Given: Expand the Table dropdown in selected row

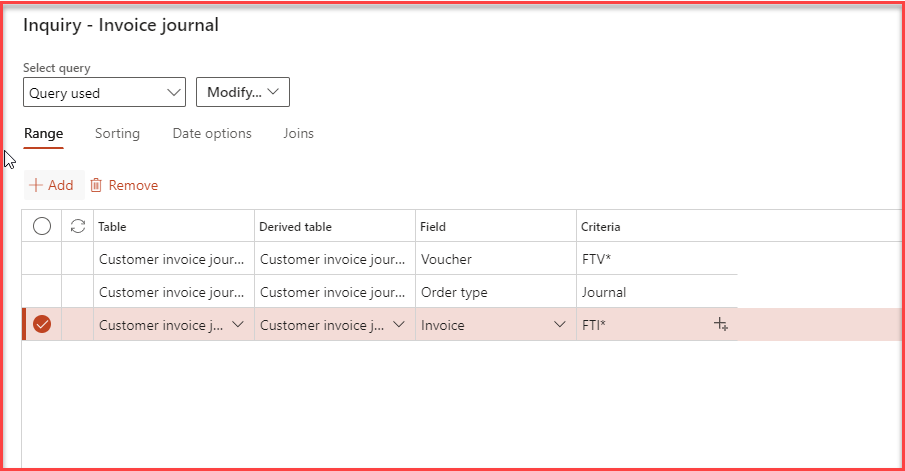Looking at the screenshot, I should point(237,324).
